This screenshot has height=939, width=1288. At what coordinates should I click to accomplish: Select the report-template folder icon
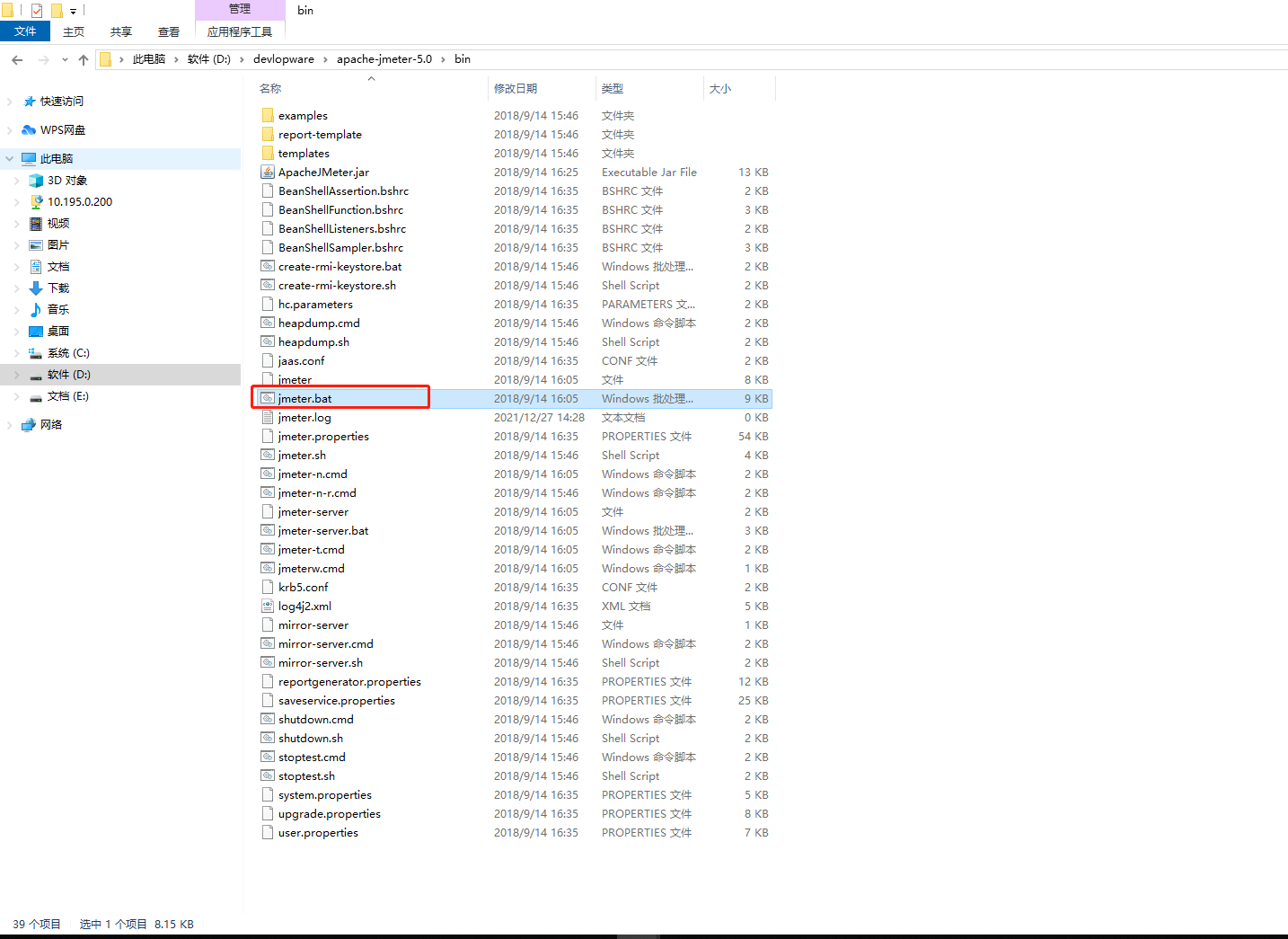click(x=268, y=134)
